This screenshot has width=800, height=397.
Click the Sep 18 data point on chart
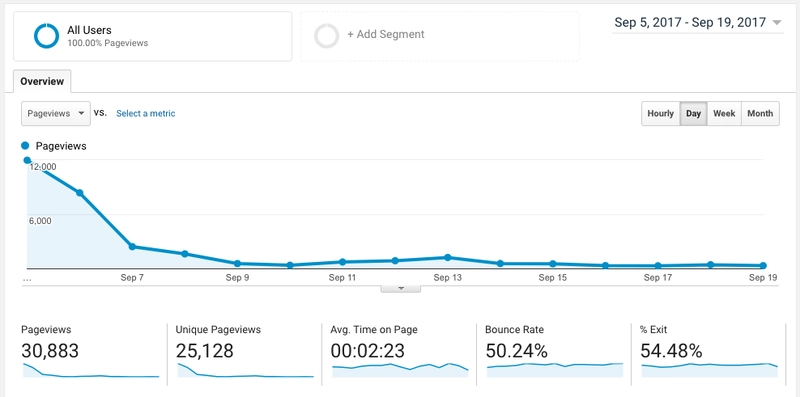(711, 265)
